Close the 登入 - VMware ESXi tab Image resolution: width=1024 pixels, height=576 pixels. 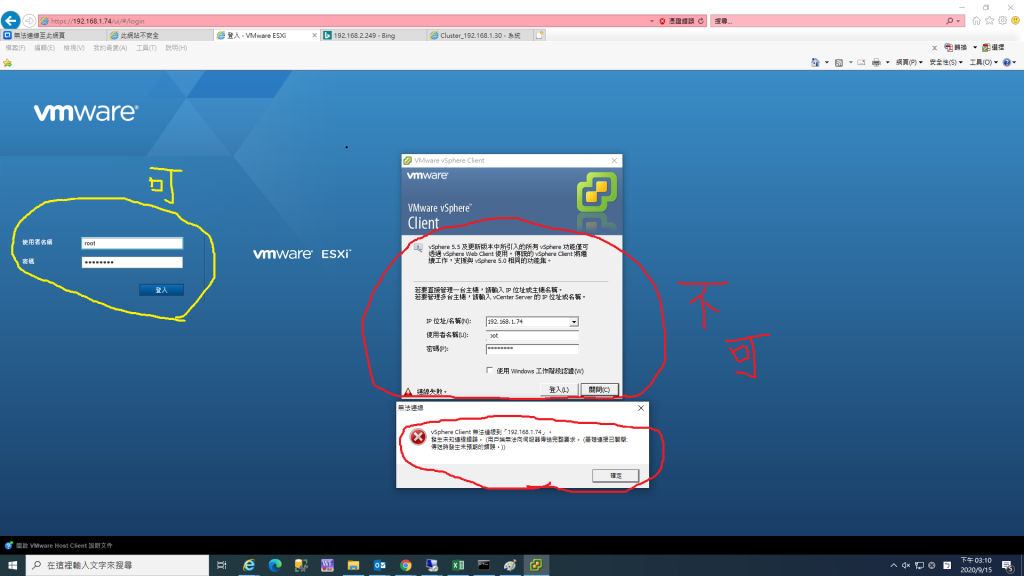point(314,35)
